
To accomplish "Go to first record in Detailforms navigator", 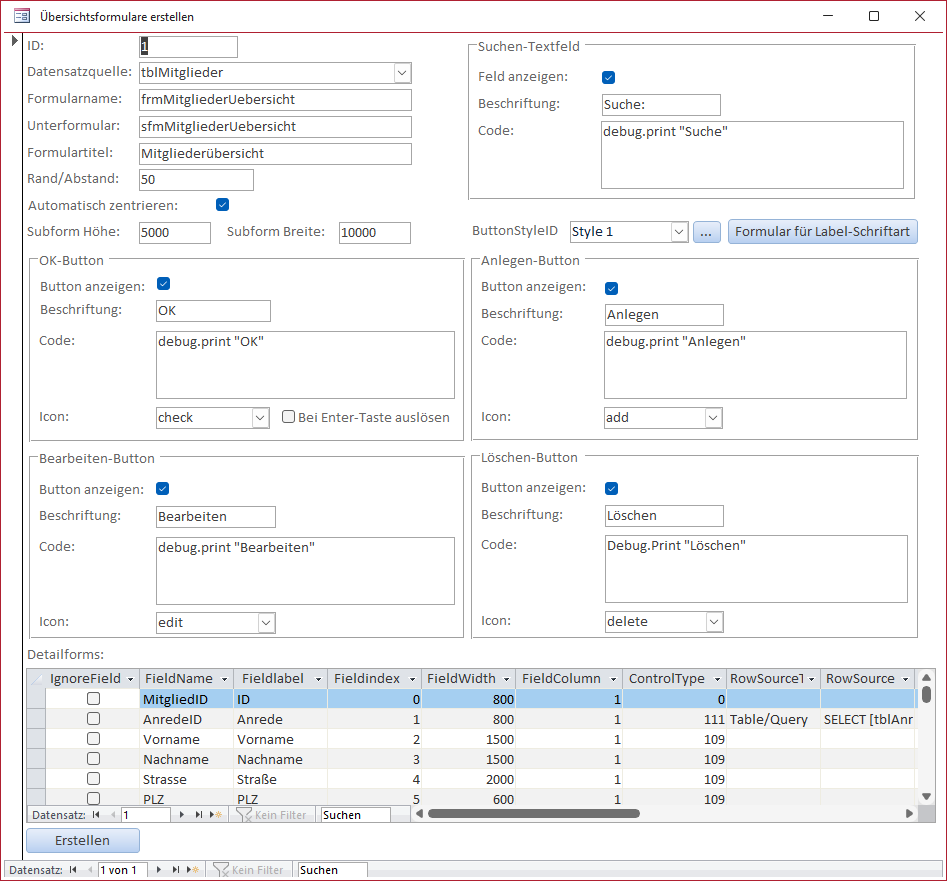I will click(96, 815).
